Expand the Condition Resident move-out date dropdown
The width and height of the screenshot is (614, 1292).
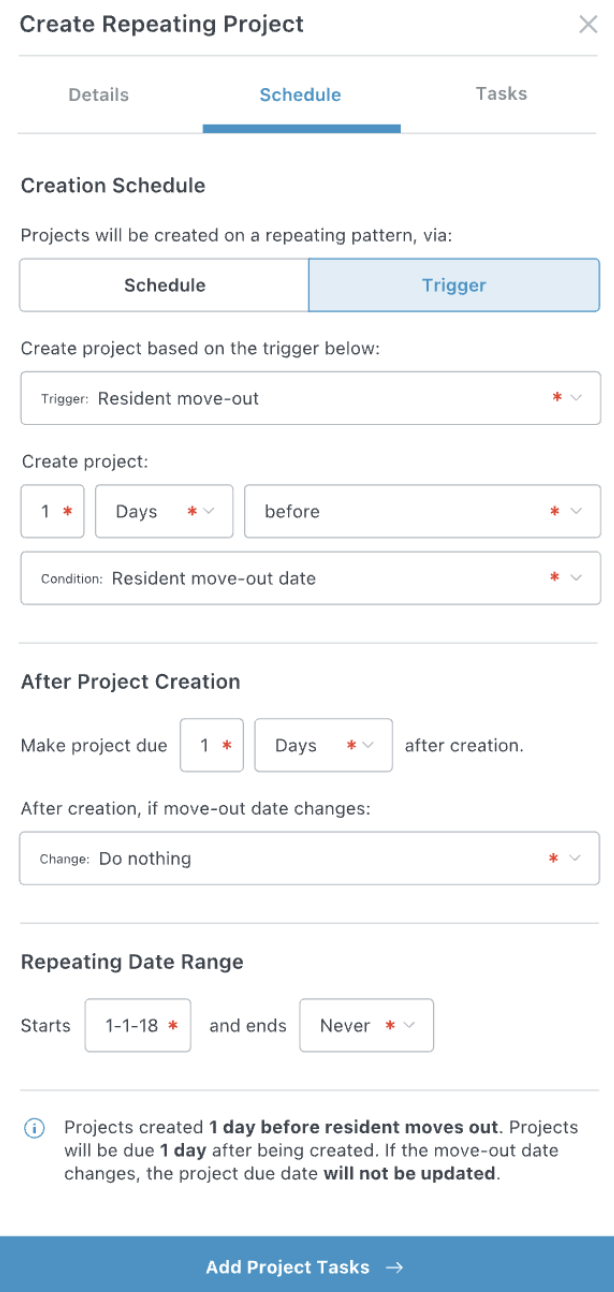point(310,578)
